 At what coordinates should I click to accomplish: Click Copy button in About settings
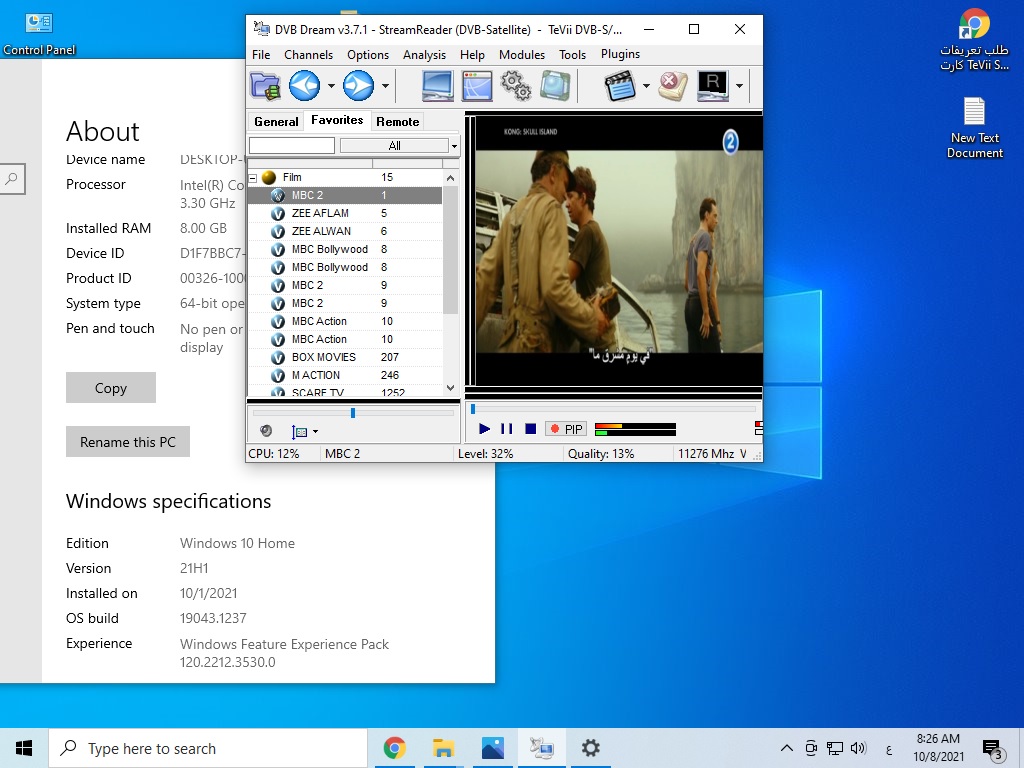coord(111,388)
